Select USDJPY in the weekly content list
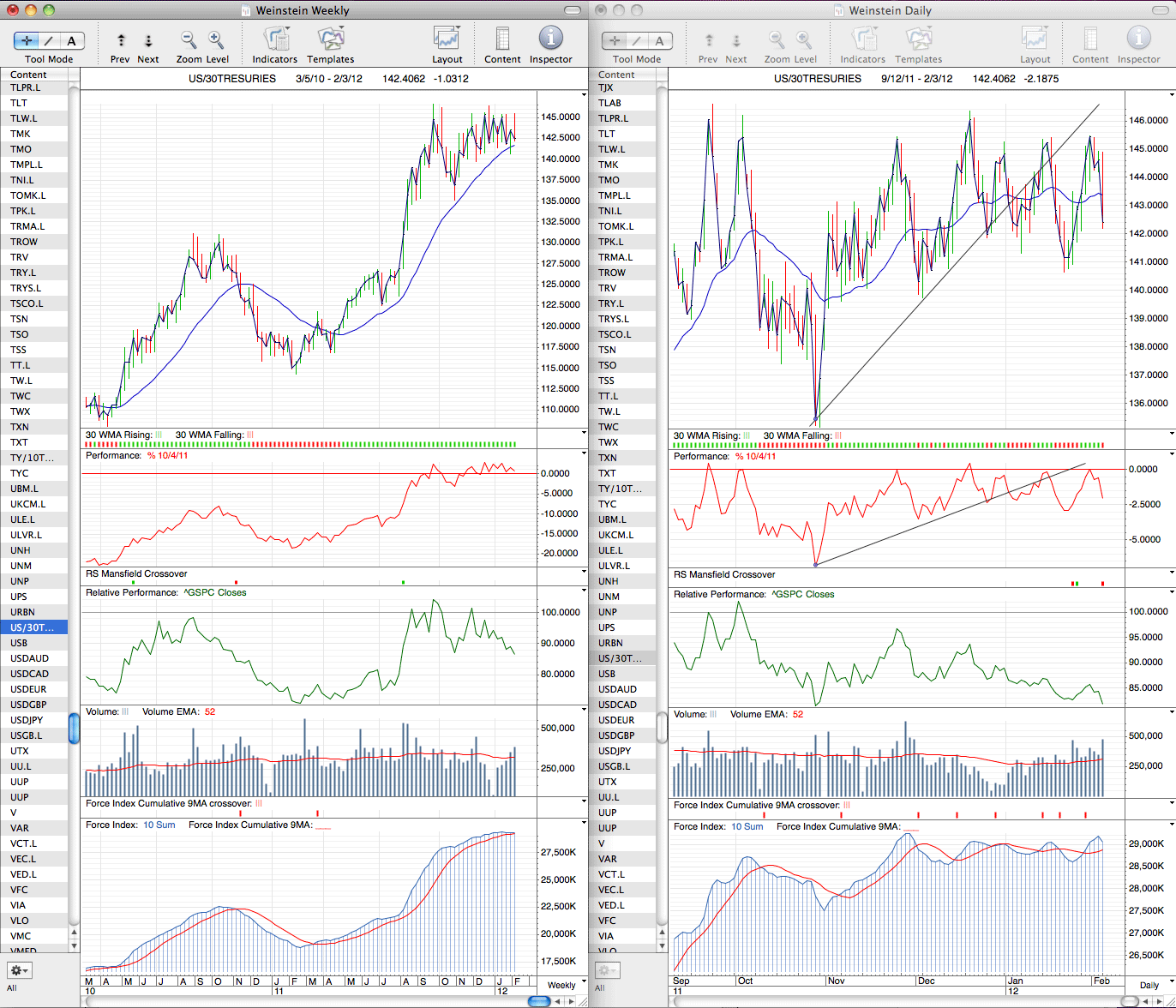 pos(34,720)
